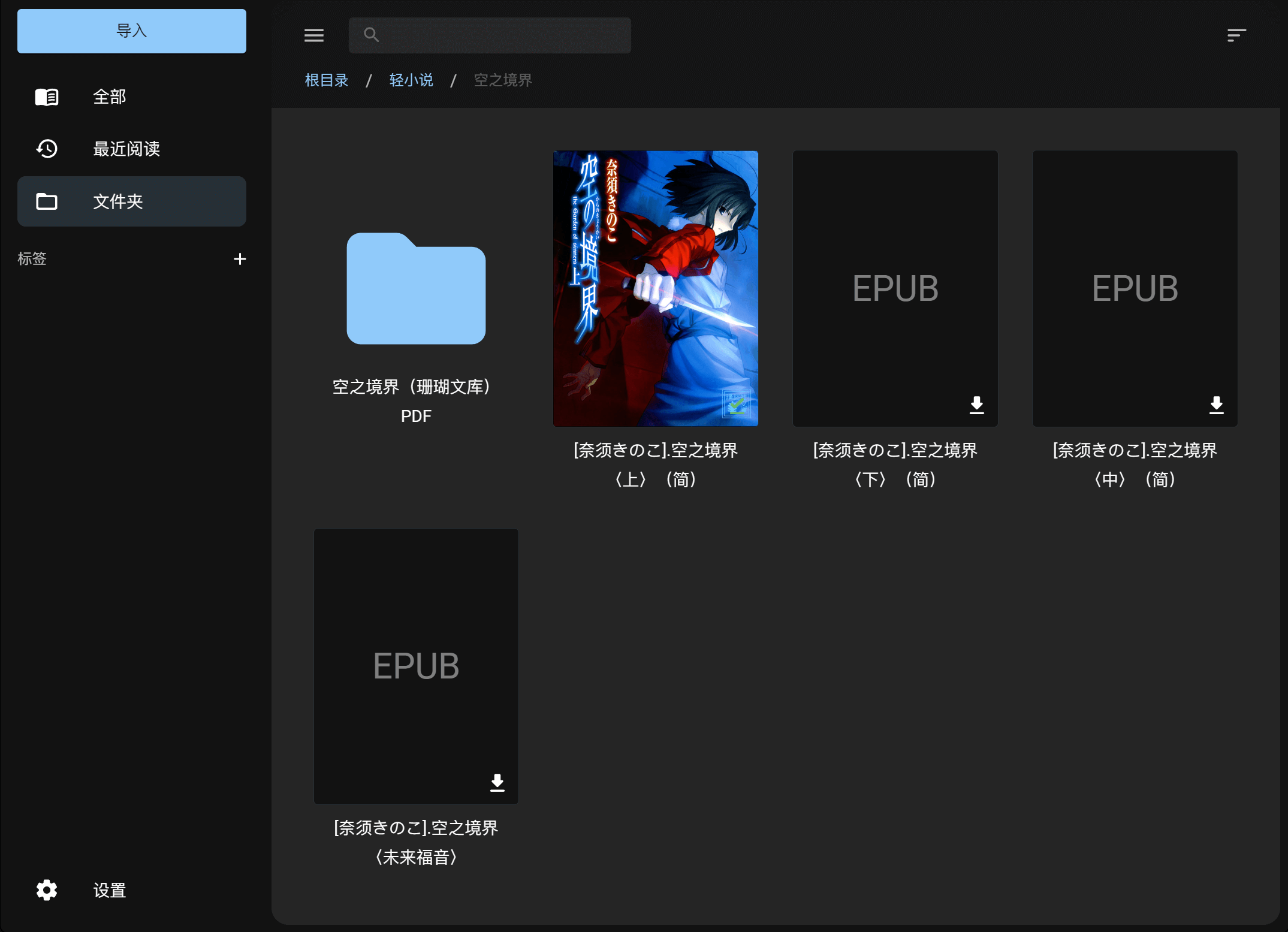This screenshot has height=932, width=1288.
Task: Click the search magnifier icon
Action: coord(371,35)
